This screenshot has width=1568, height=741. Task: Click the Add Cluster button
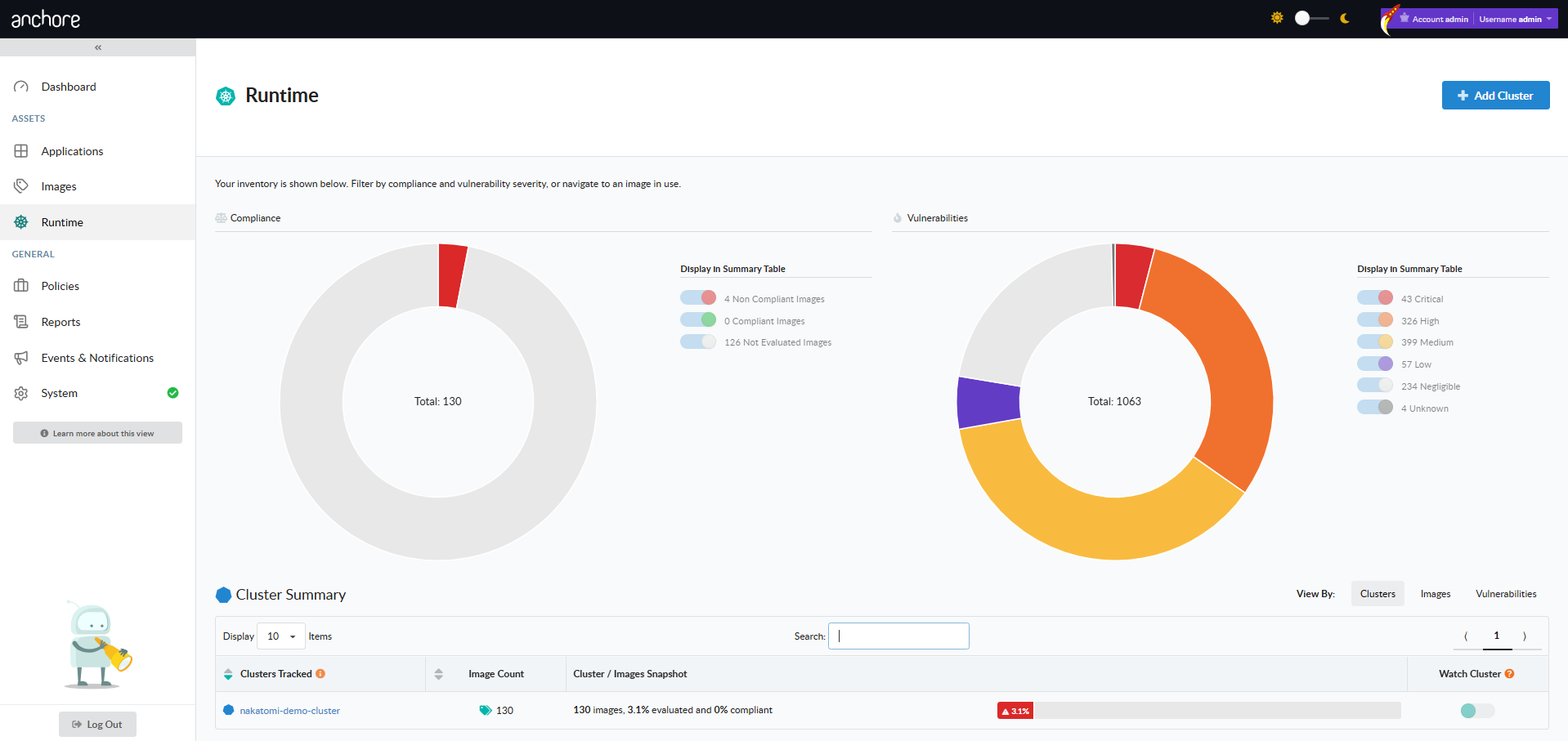tap(1495, 96)
